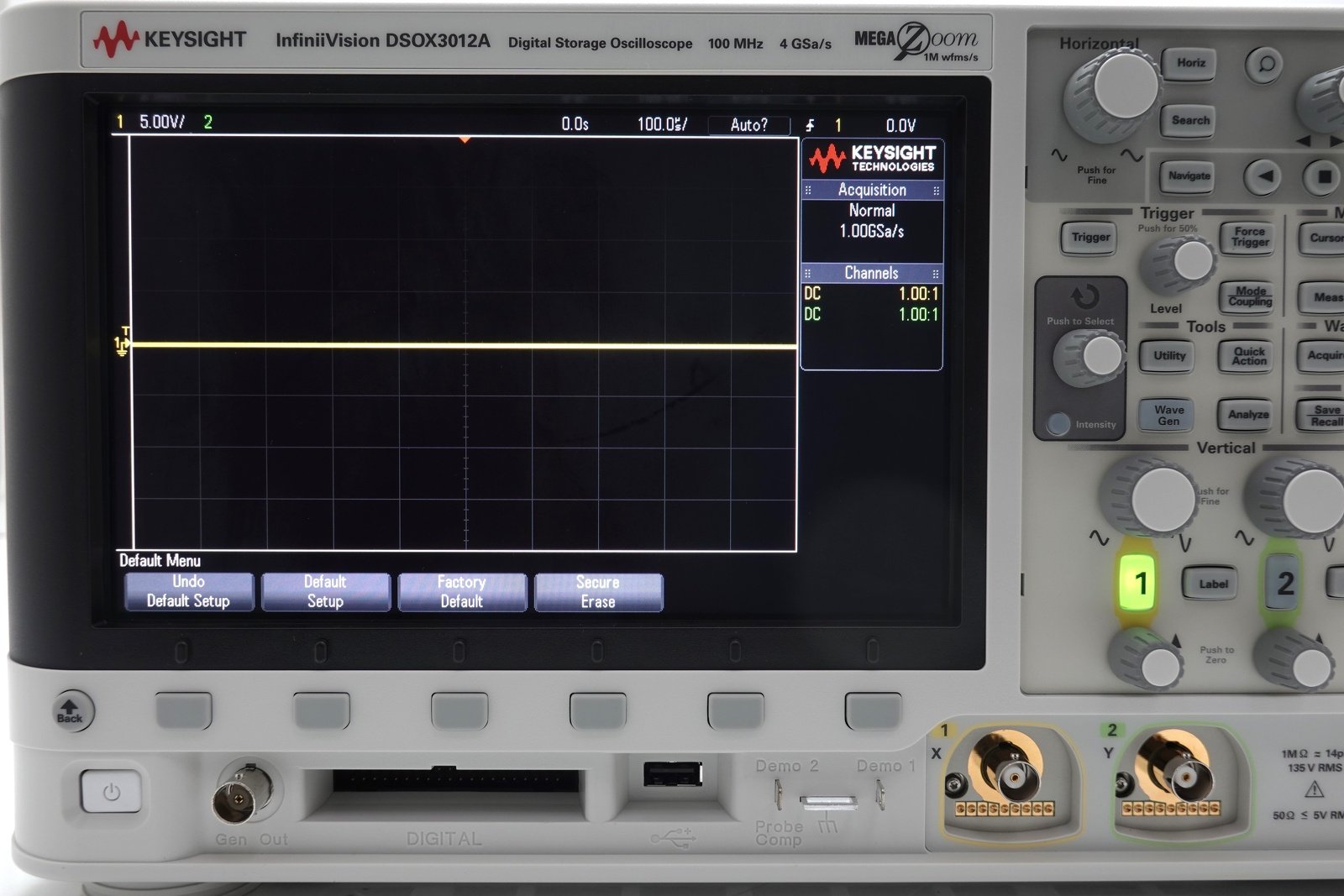Click the front USB host port
The height and width of the screenshot is (896, 1344).
pyautogui.click(x=673, y=773)
